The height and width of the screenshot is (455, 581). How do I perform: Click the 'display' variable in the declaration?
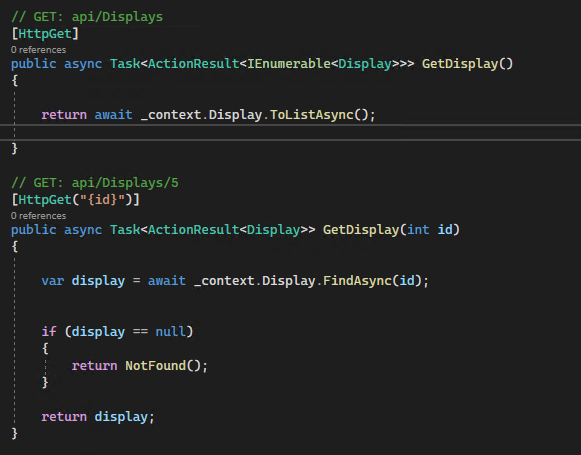click(98, 281)
